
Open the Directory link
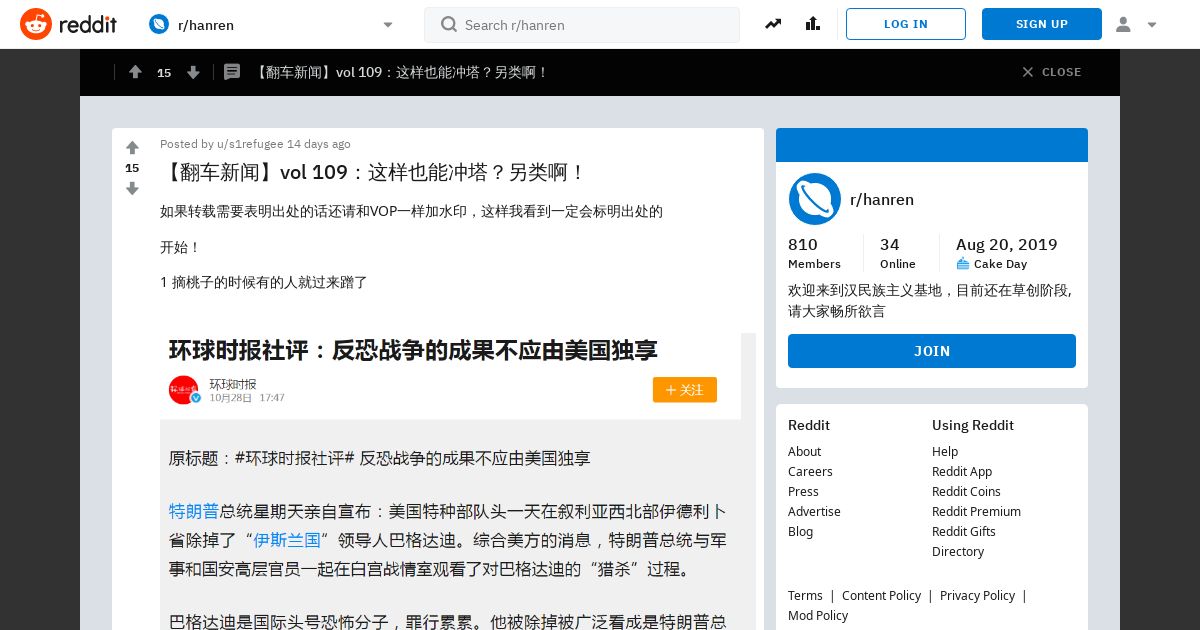[x=958, y=551]
